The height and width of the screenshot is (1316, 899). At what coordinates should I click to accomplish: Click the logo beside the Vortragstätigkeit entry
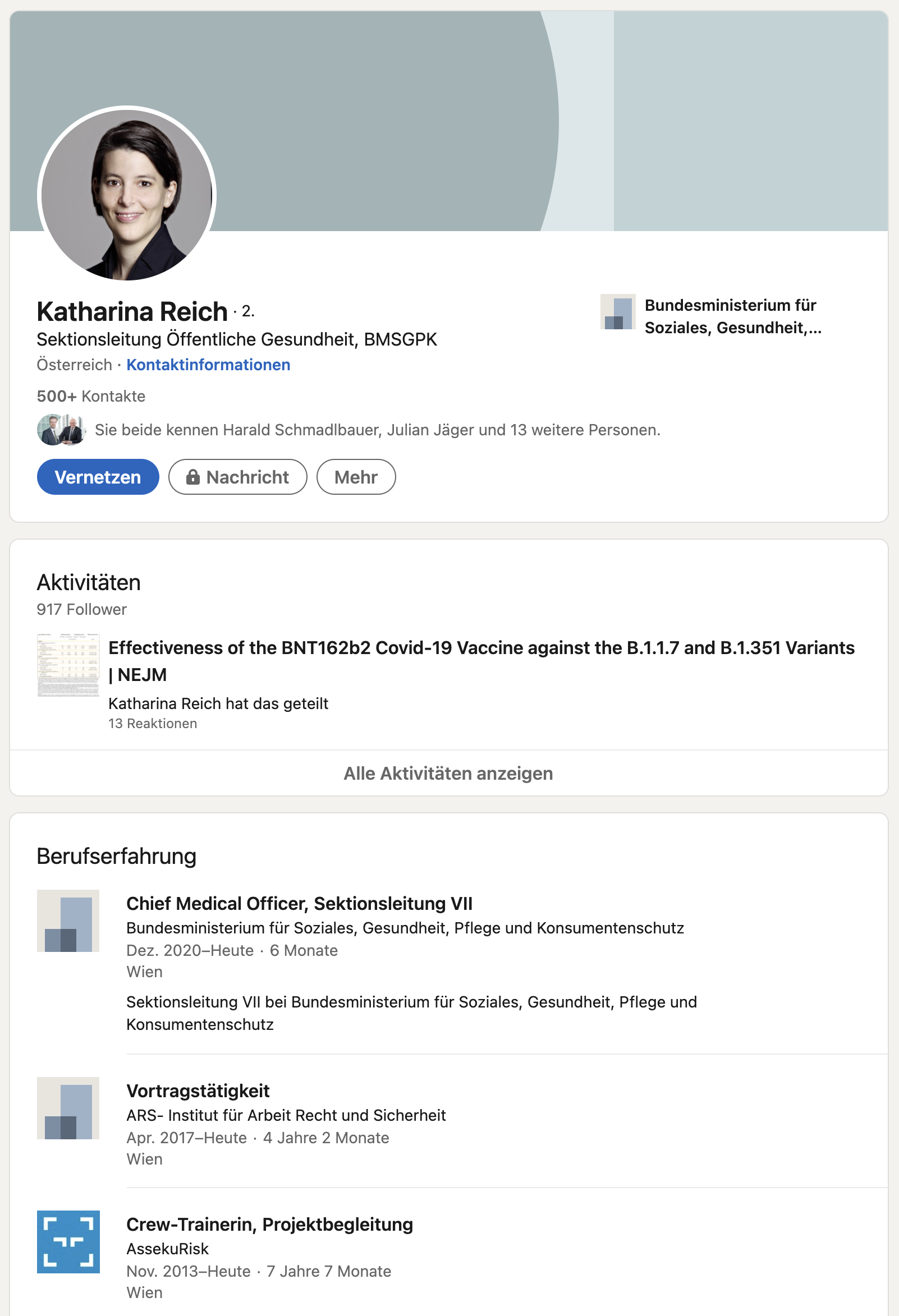(68, 1108)
